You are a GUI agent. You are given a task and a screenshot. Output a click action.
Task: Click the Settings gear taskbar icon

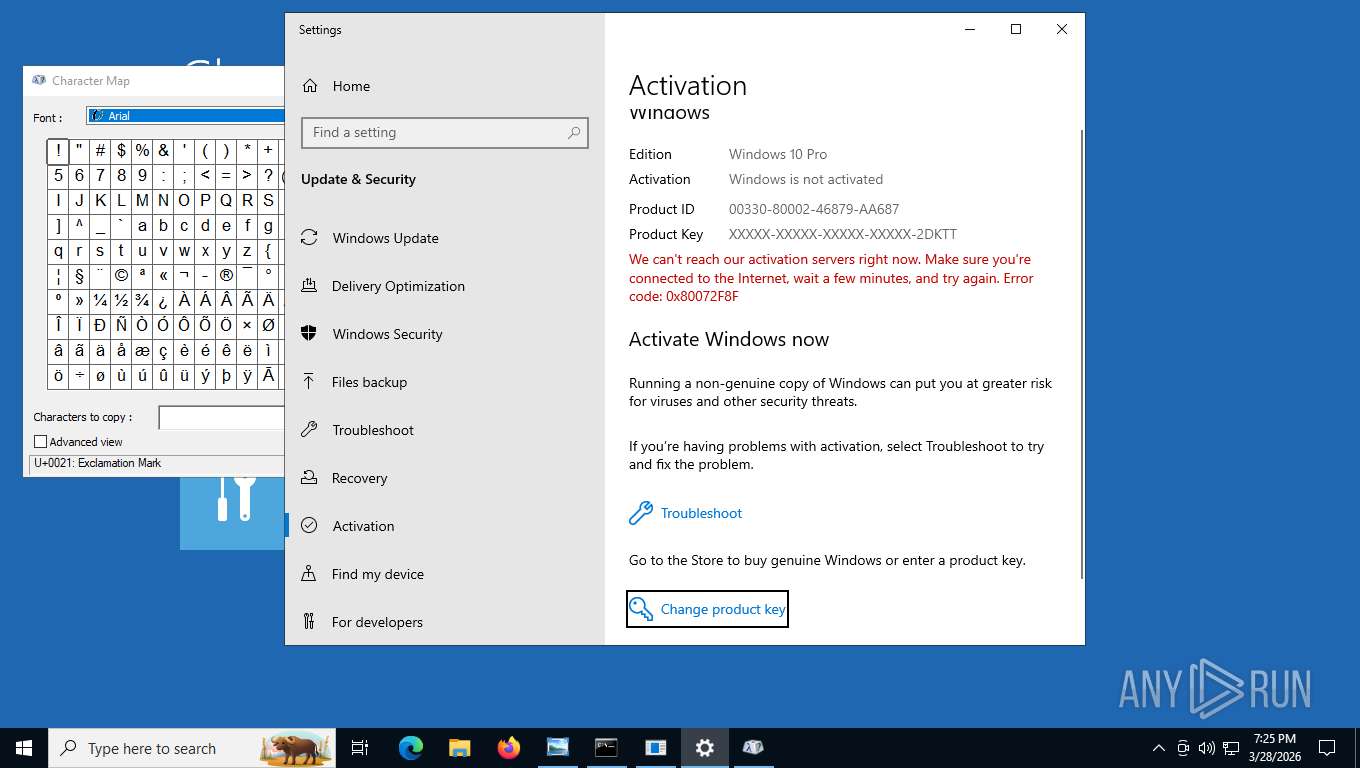[x=704, y=748]
